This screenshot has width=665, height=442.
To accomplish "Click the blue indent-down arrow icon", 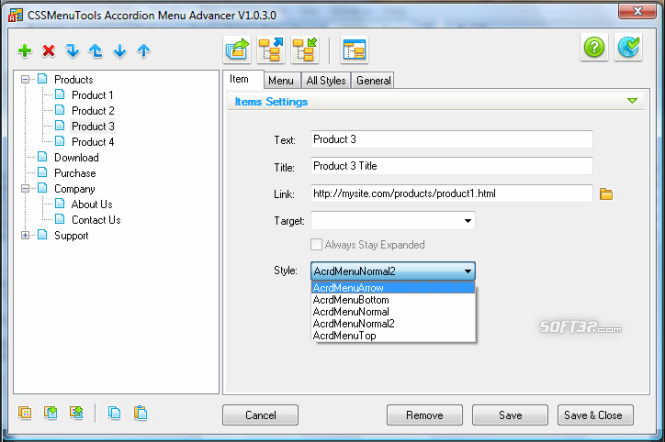I will (73, 51).
